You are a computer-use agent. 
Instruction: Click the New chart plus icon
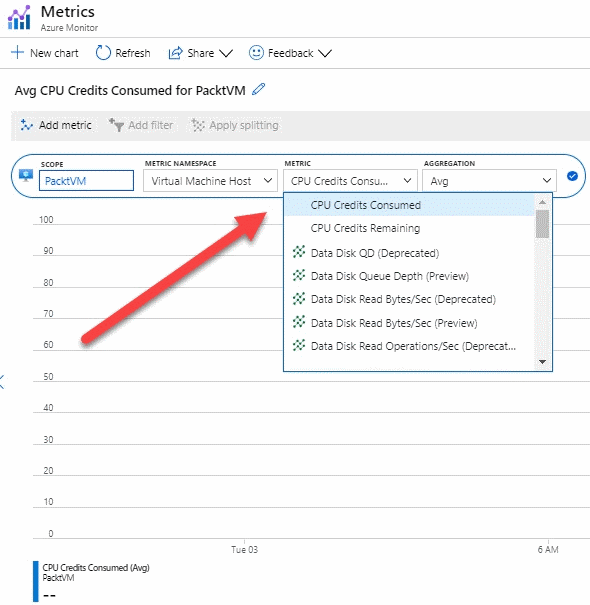(17, 52)
